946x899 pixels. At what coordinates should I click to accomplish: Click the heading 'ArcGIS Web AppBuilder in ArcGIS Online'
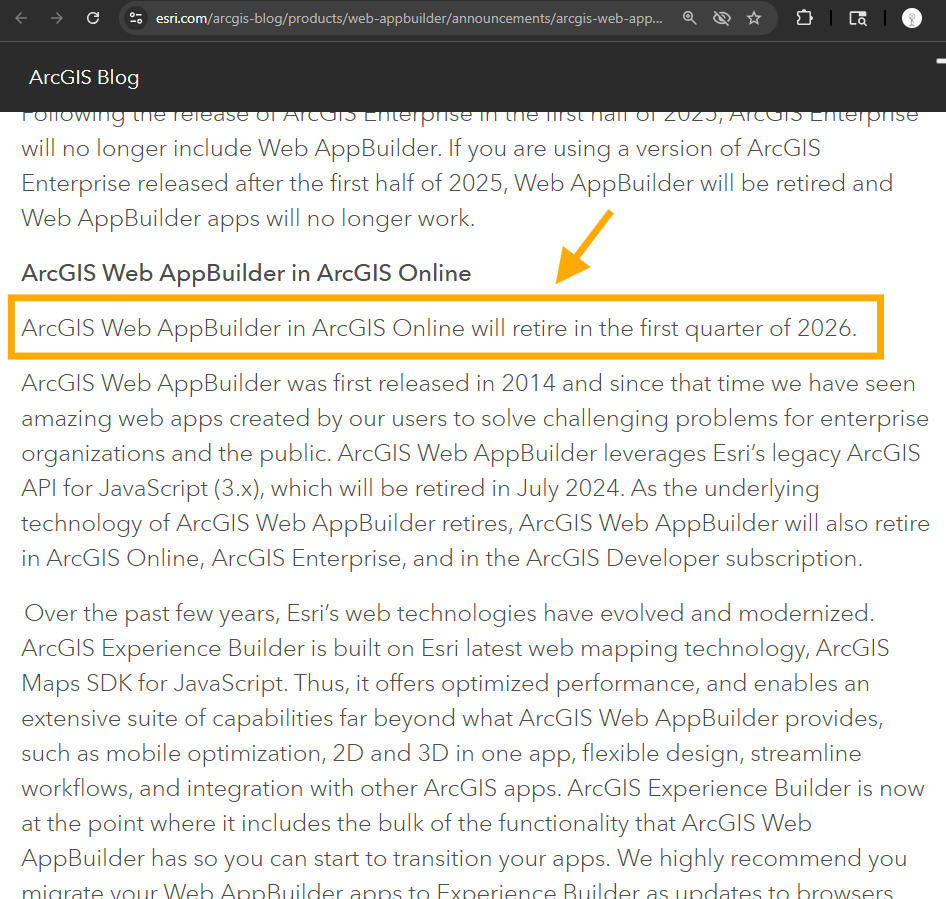246,273
